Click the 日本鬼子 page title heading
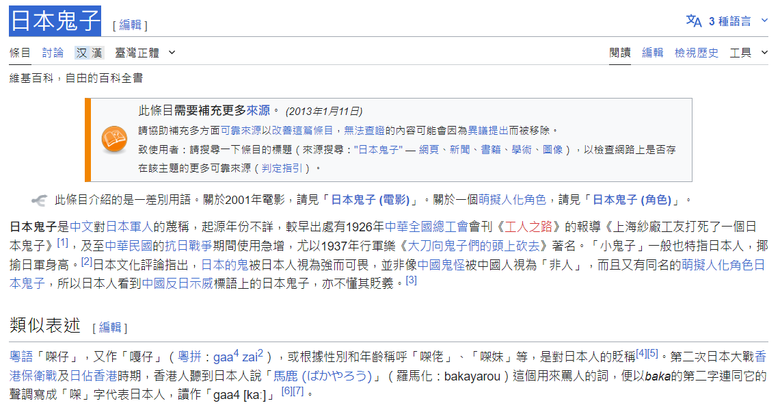 (55, 21)
